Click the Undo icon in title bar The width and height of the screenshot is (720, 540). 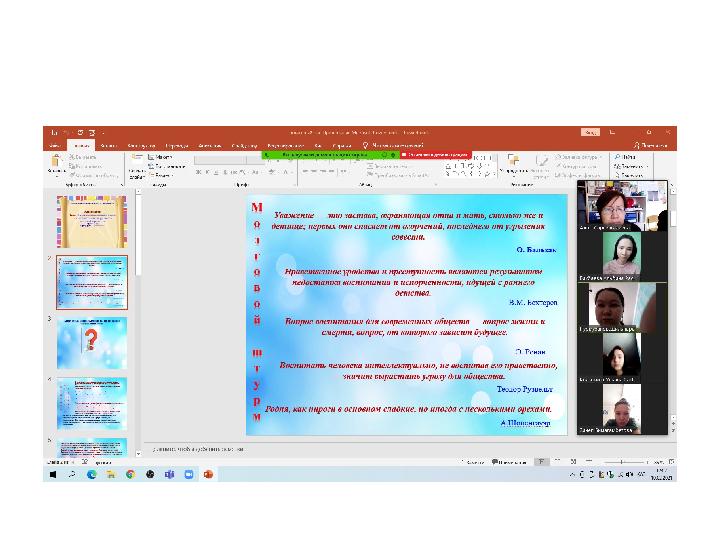[x=67, y=132]
